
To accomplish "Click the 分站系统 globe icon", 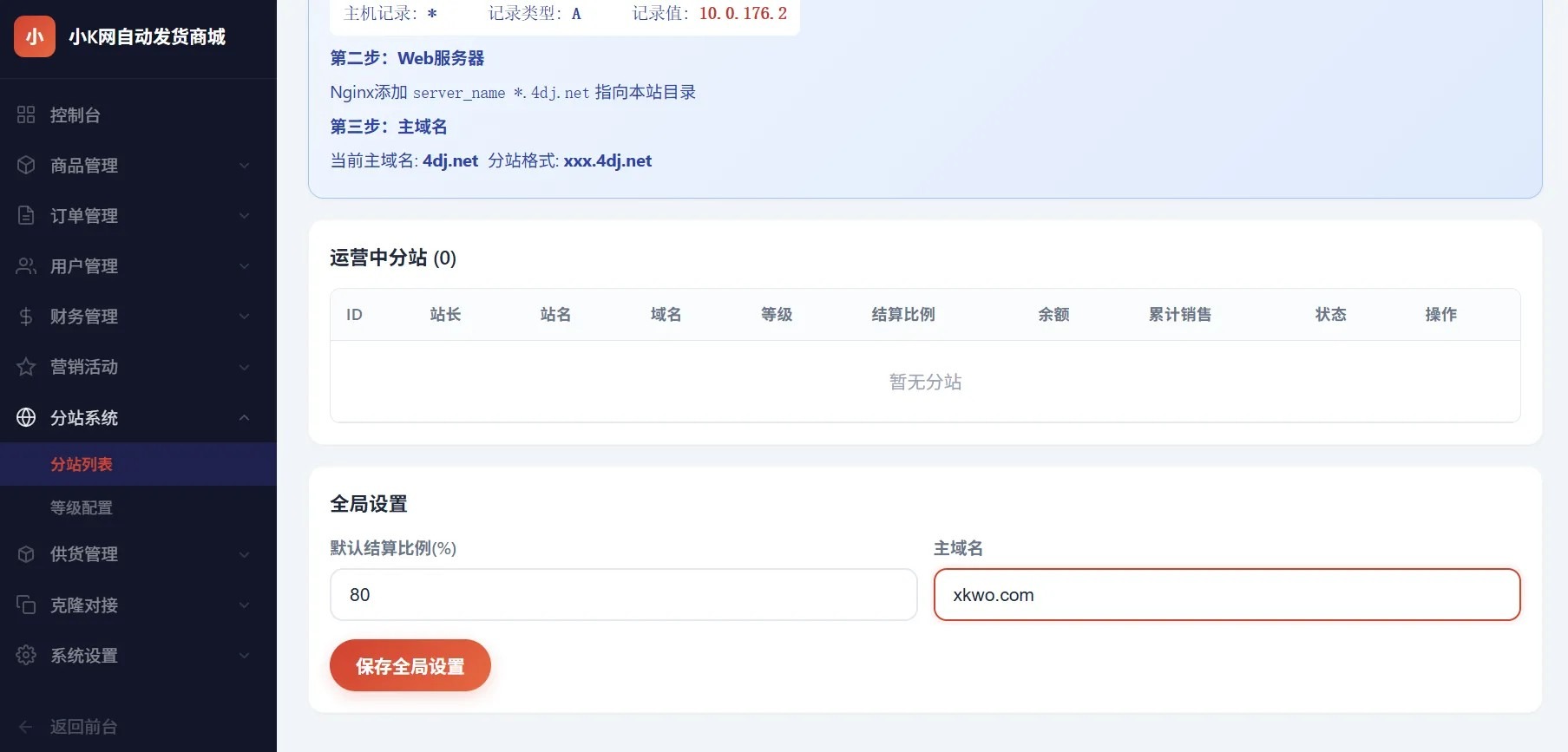I will tap(26, 417).
